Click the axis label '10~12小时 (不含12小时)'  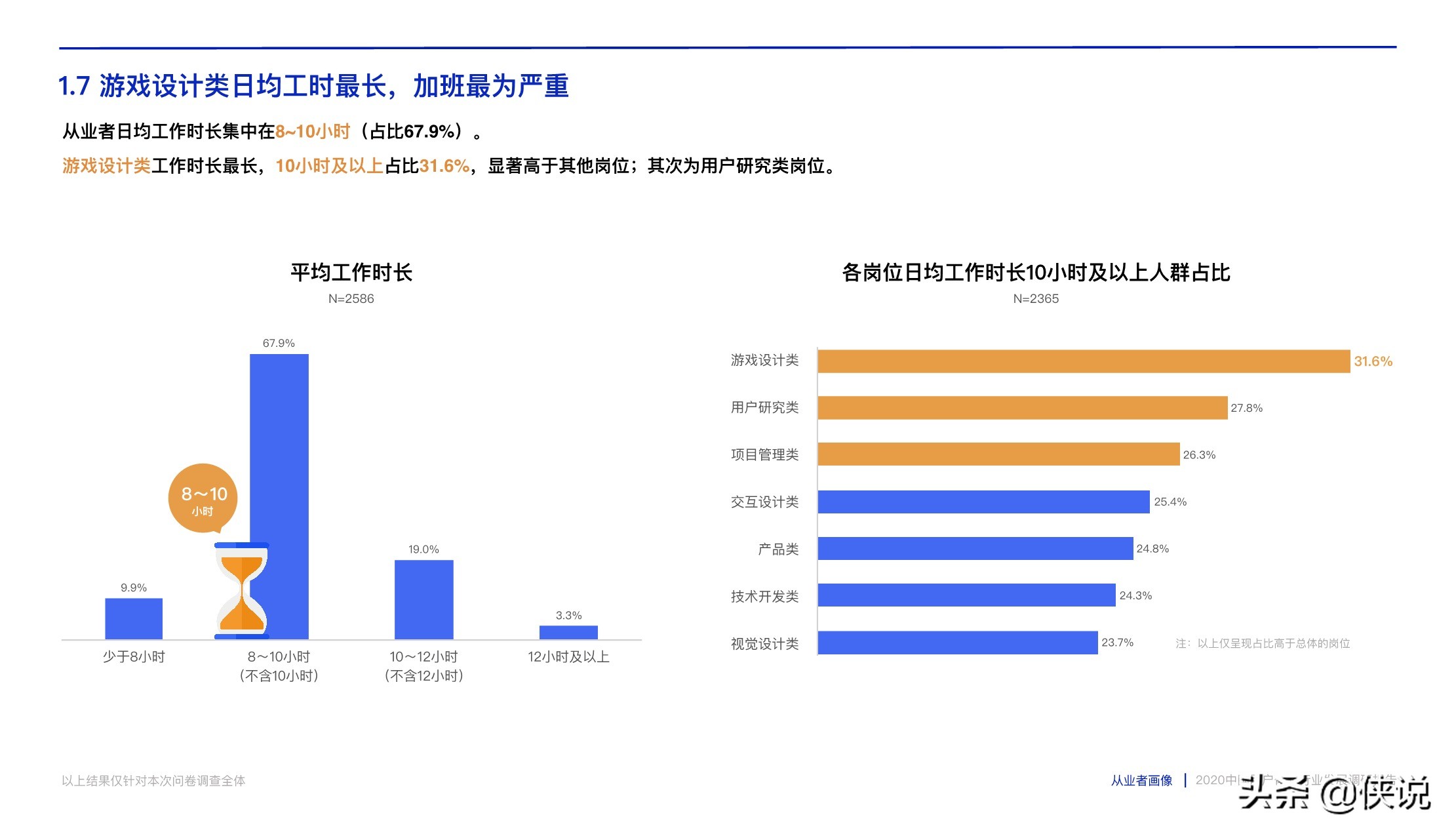point(423,666)
